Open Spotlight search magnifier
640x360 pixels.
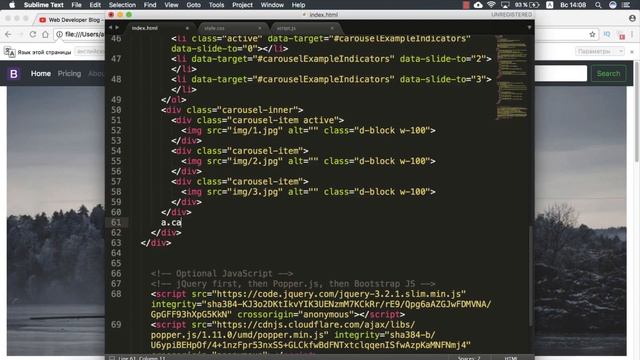click(598, 5)
